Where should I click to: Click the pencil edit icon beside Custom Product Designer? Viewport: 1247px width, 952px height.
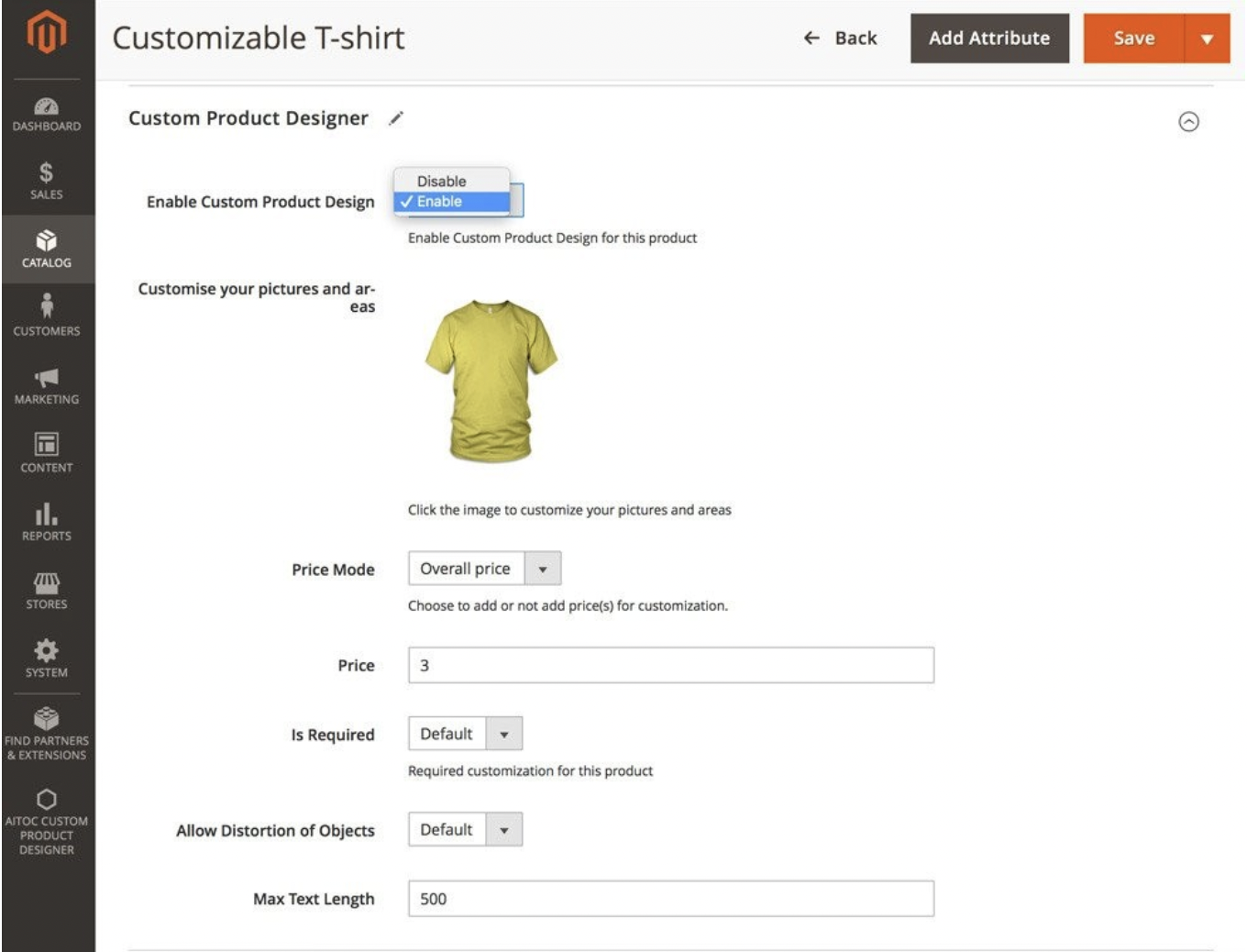point(396,118)
